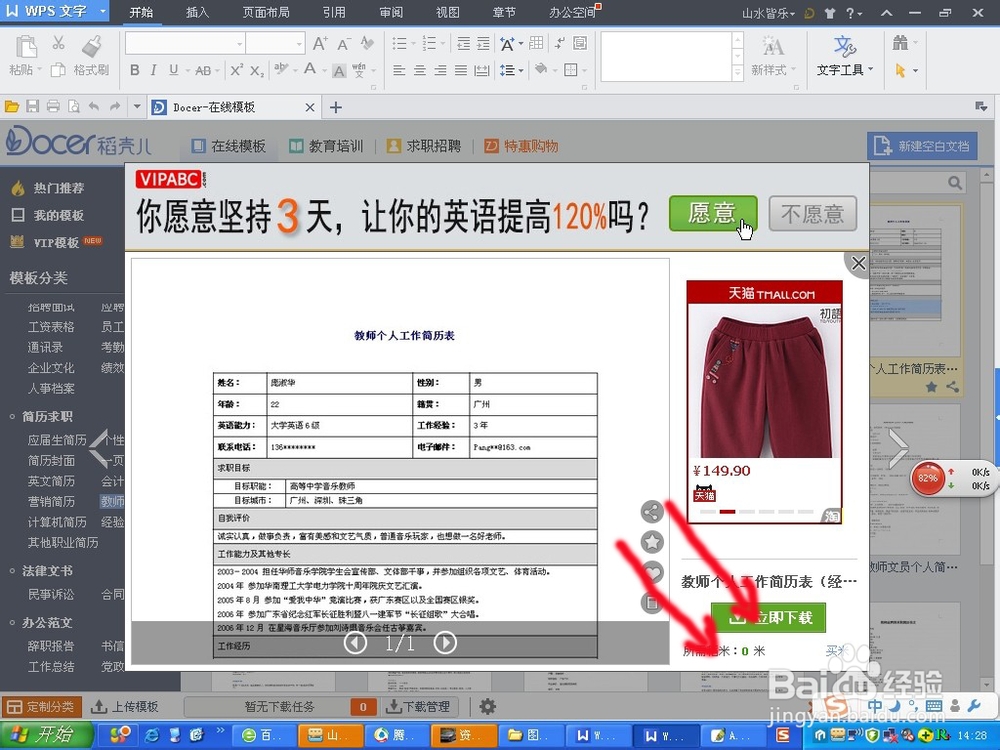The image size is (1000, 750).
Task: Click the open folder icon in quick toolbar
Action: pos(12,107)
